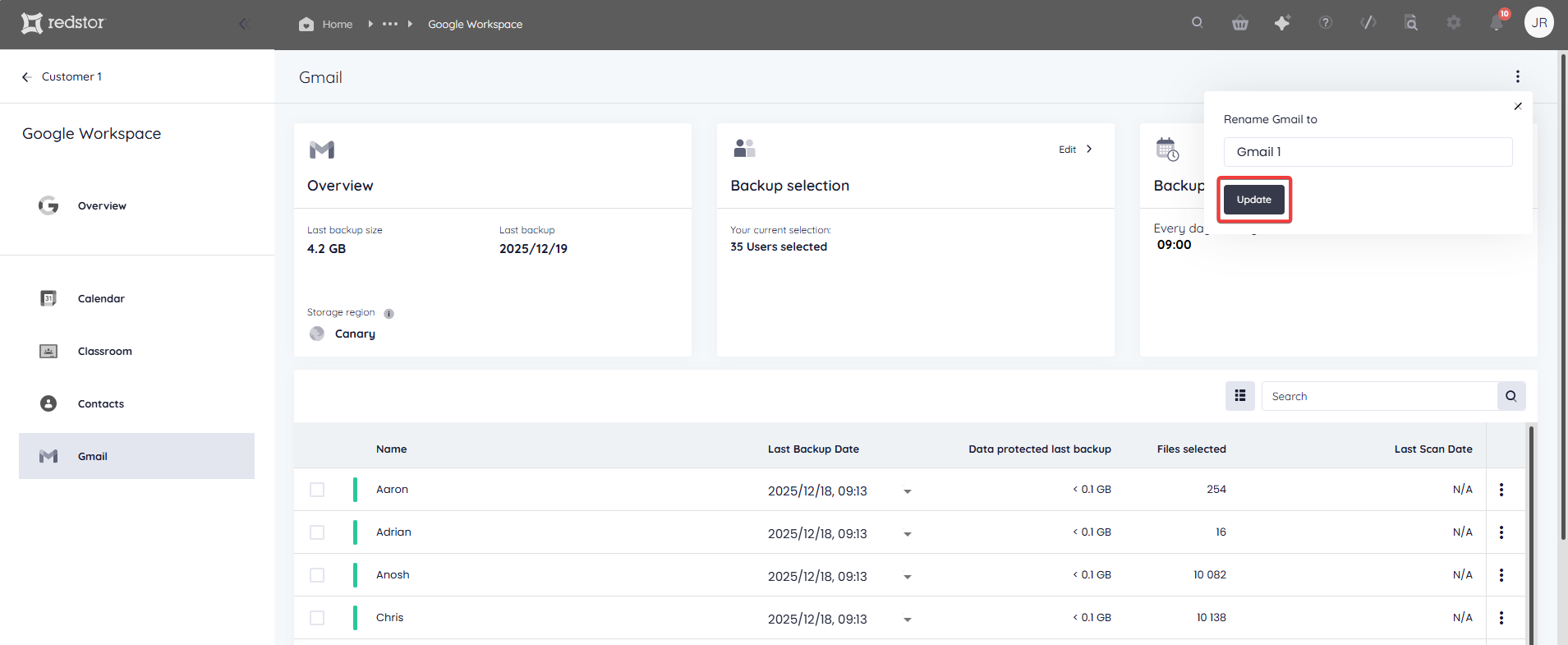The height and width of the screenshot is (645, 1568).
Task: Click the Canary storage region label
Action: 355,334
